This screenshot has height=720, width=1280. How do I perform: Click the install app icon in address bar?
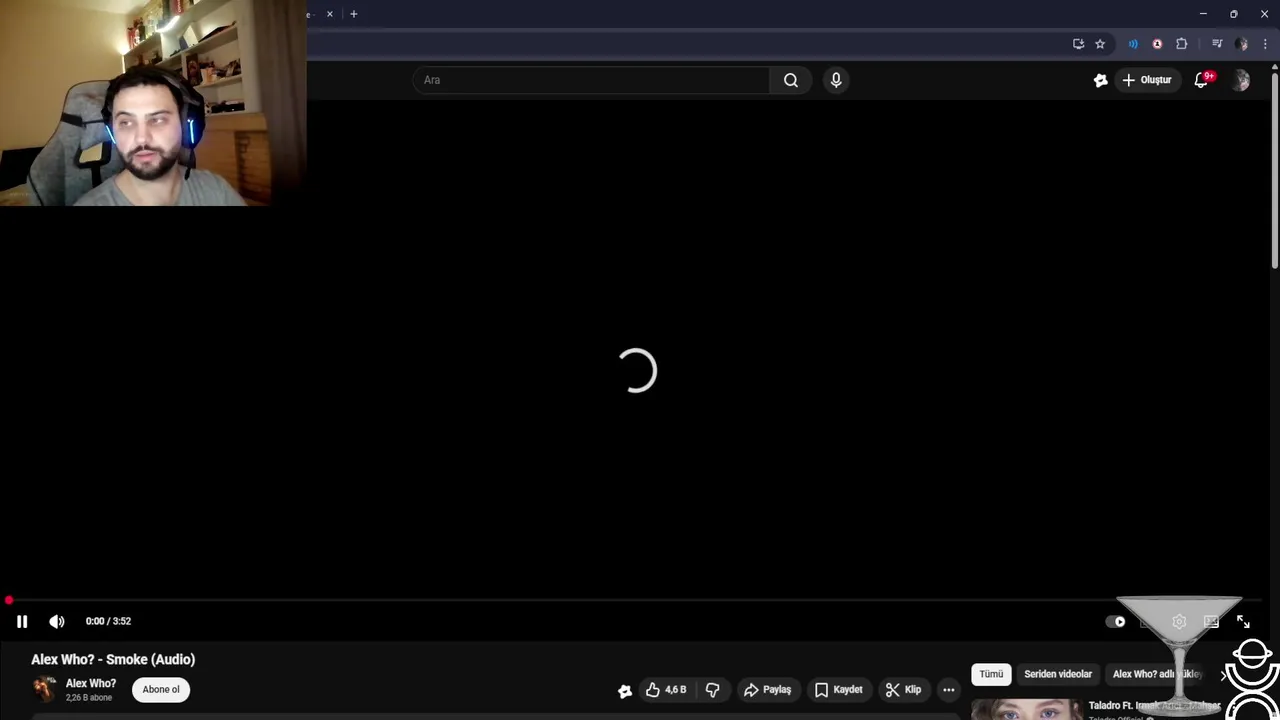tap(1078, 44)
